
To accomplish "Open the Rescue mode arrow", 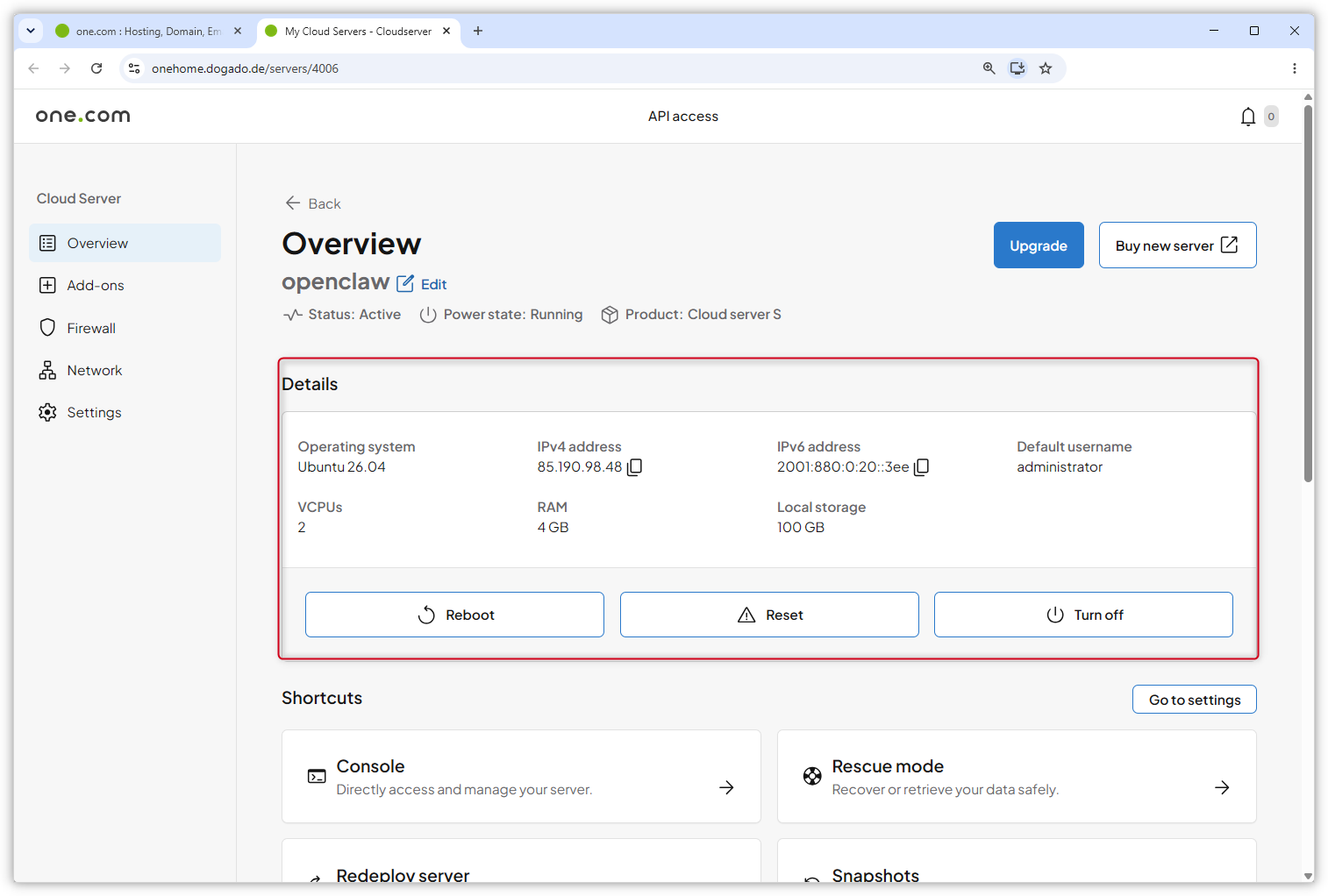I will (1222, 787).
